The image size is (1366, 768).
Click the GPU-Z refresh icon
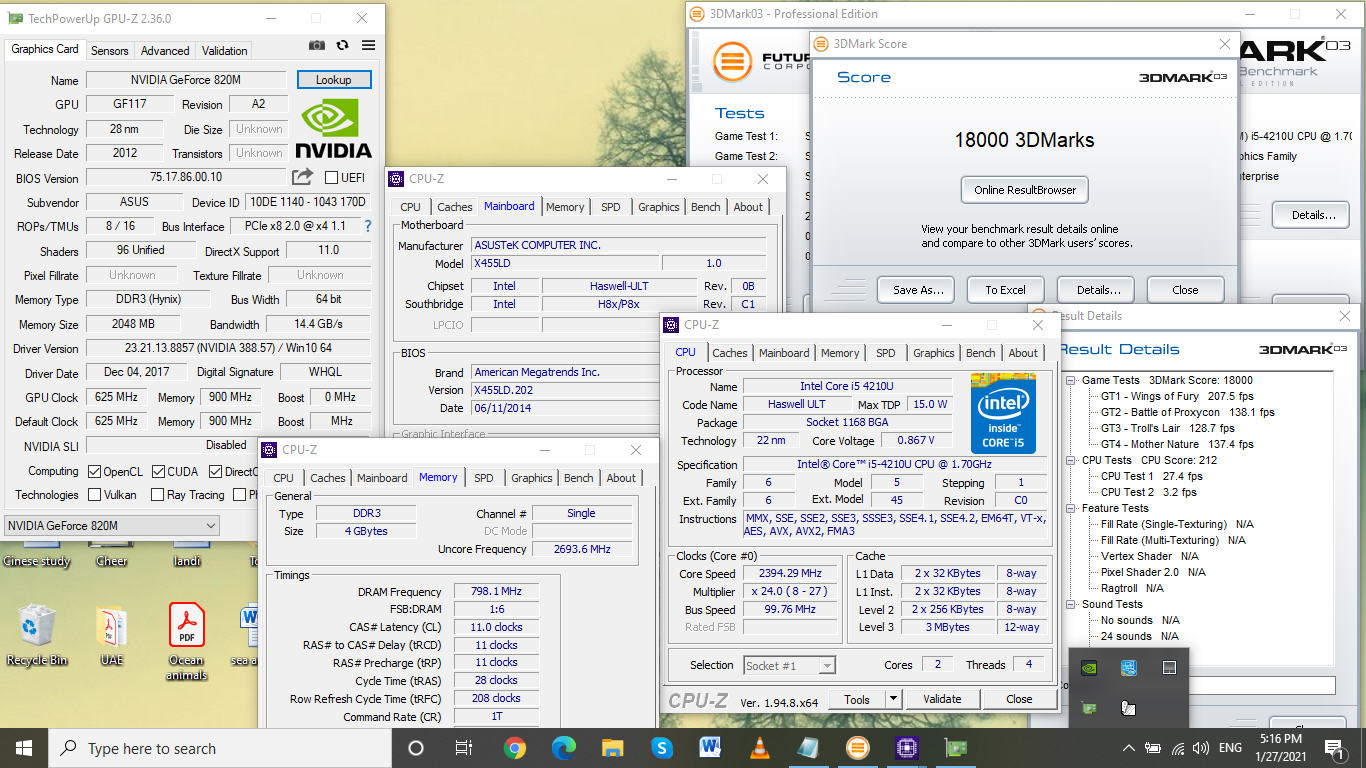click(x=343, y=45)
